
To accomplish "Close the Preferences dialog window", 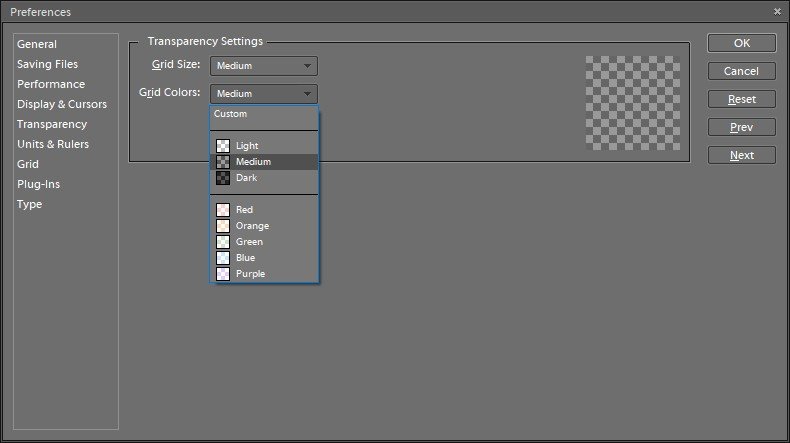I will 777,12.
